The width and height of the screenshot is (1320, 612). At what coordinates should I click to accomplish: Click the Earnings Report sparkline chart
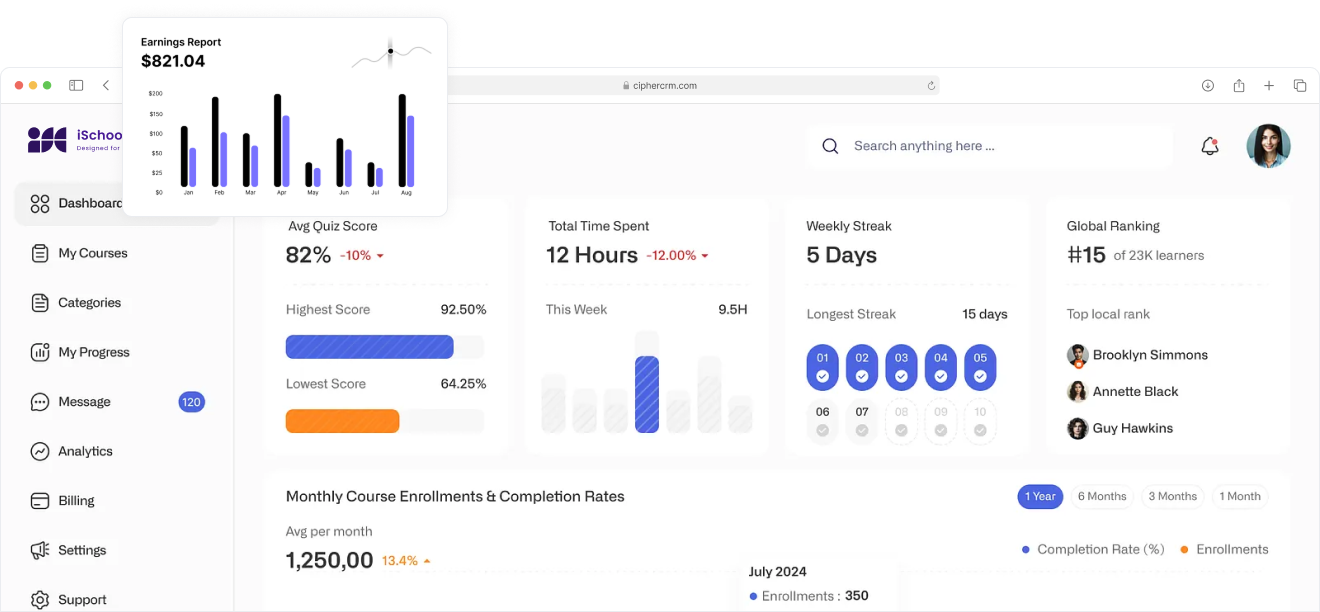[x=392, y=53]
